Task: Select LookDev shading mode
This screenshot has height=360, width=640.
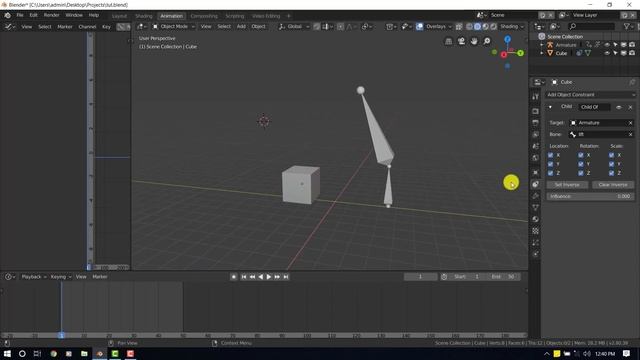Action: (x=485, y=27)
